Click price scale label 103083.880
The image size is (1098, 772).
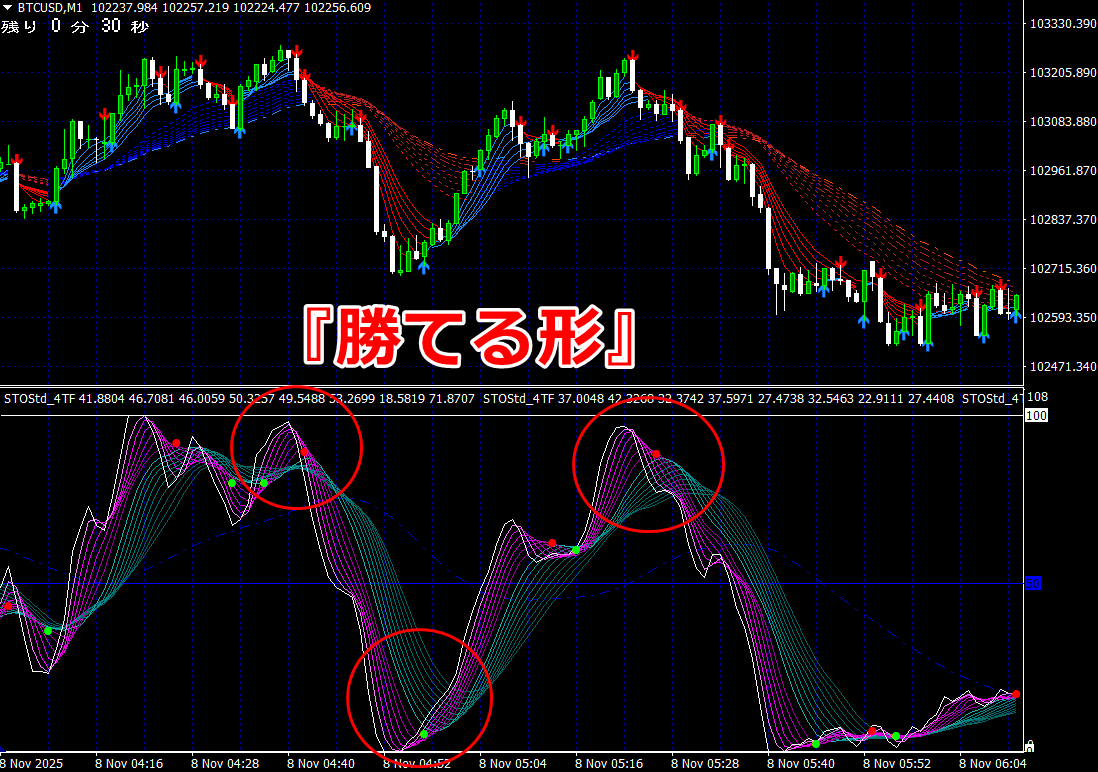[x=1062, y=122]
